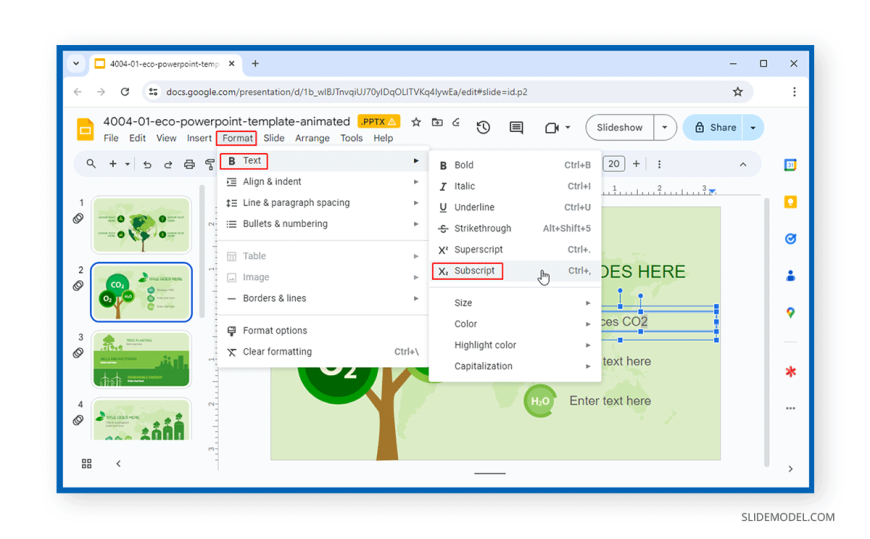Star the presentation document
The height and width of the screenshot is (539, 870).
tap(416, 122)
